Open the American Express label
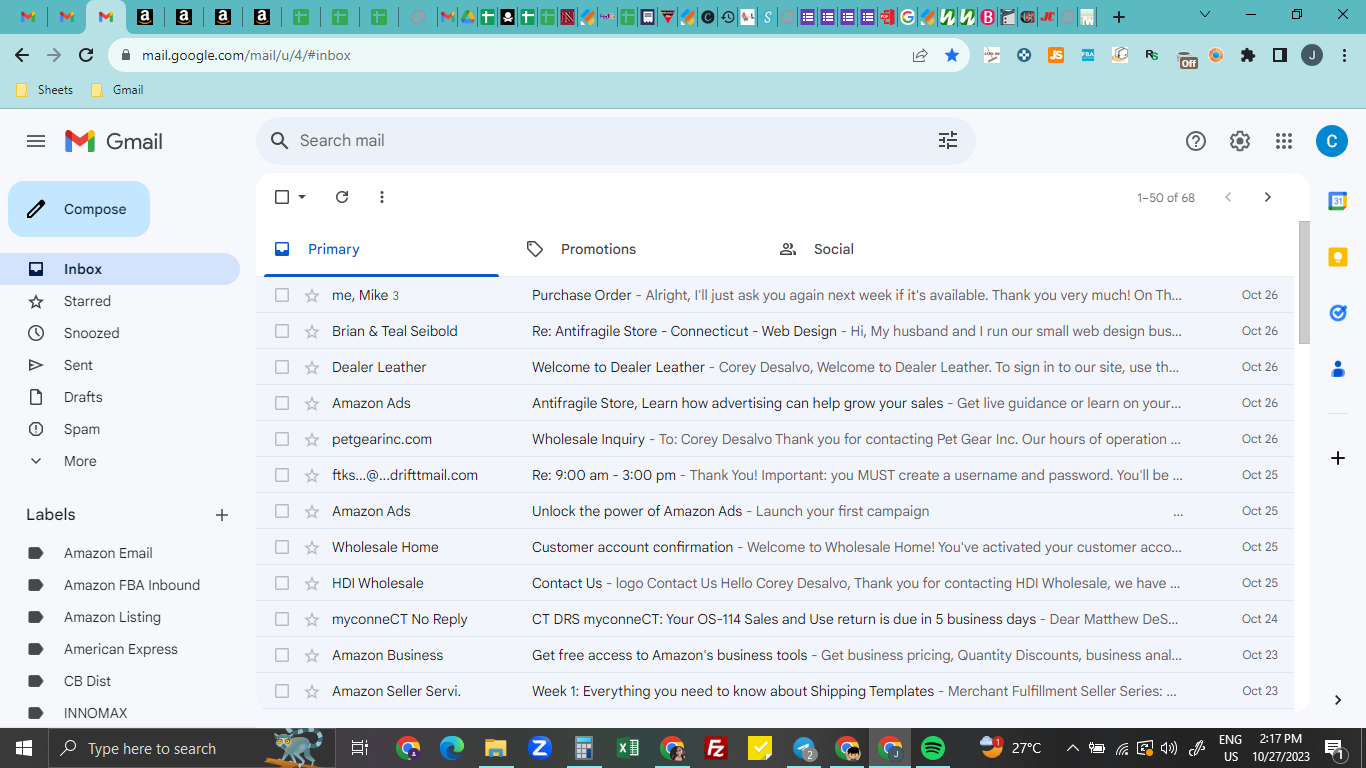 coord(120,649)
